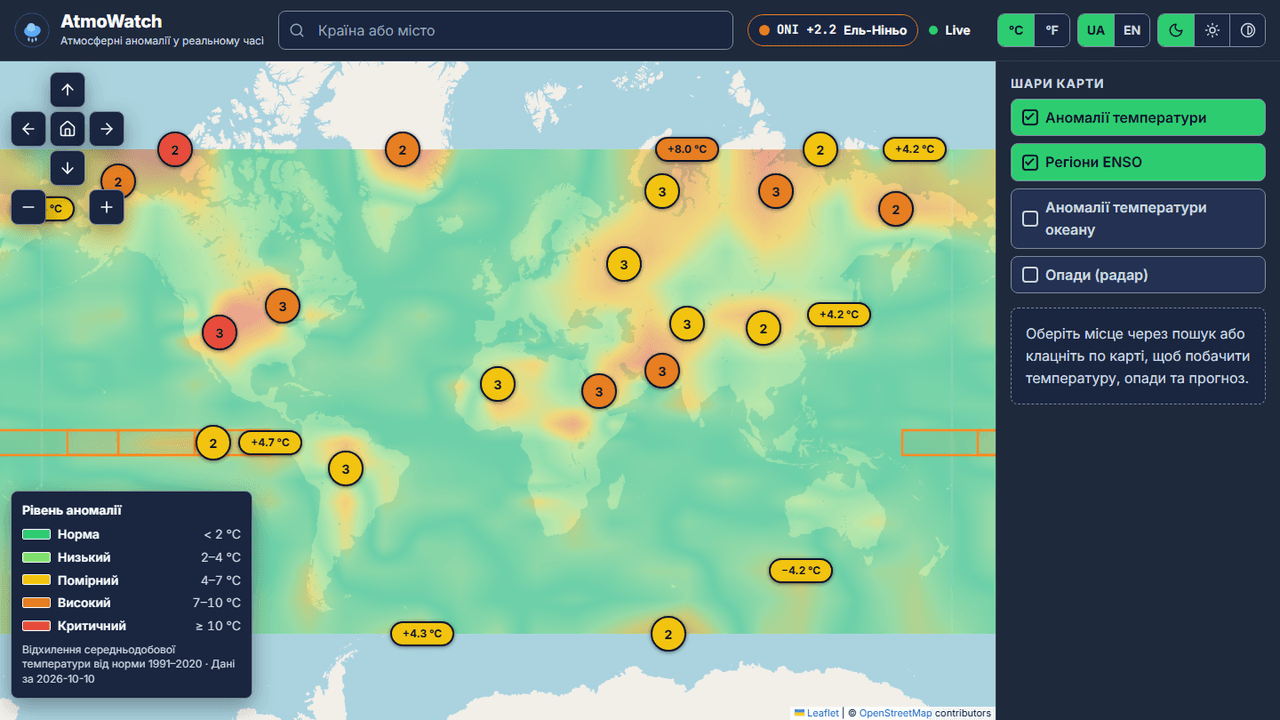Open the red cluster 3 in western USA

click(x=219, y=332)
